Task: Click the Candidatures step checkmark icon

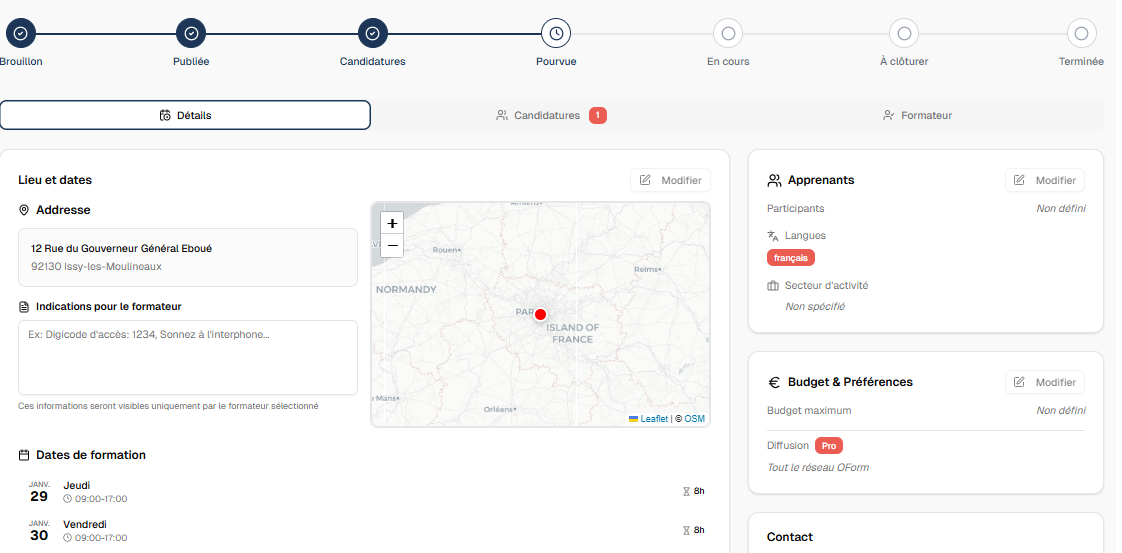Action: click(x=372, y=33)
